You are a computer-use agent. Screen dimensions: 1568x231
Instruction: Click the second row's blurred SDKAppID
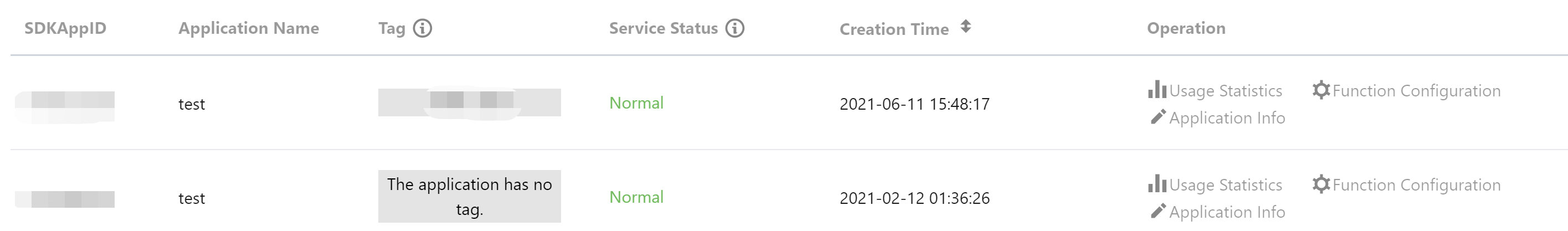pyautogui.click(x=65, y=199)
